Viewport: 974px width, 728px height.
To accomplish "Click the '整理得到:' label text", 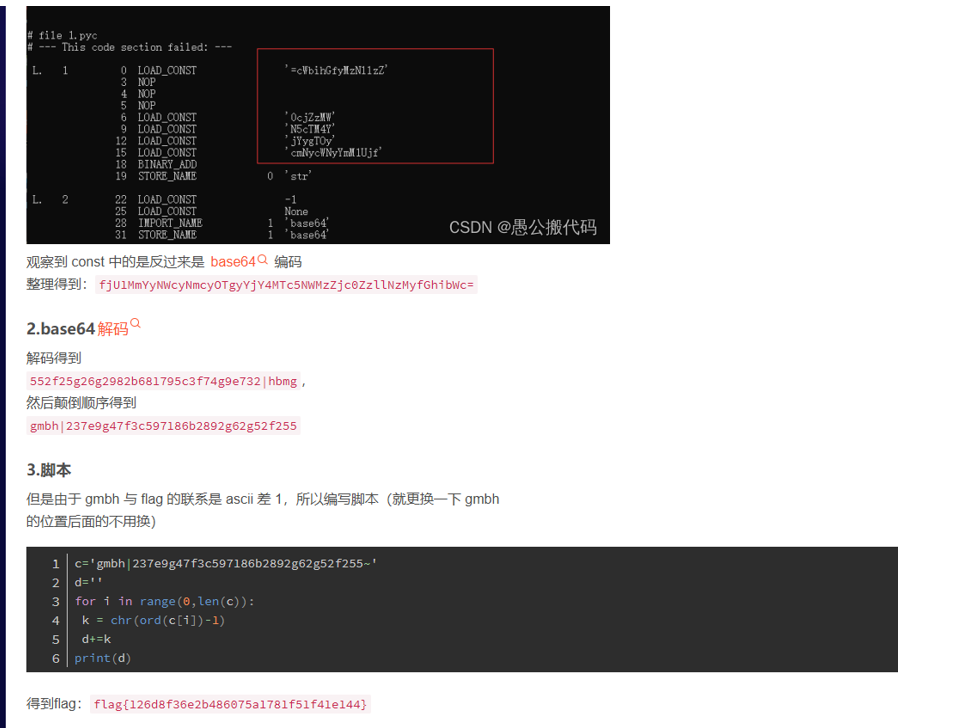I will (57, 284).
